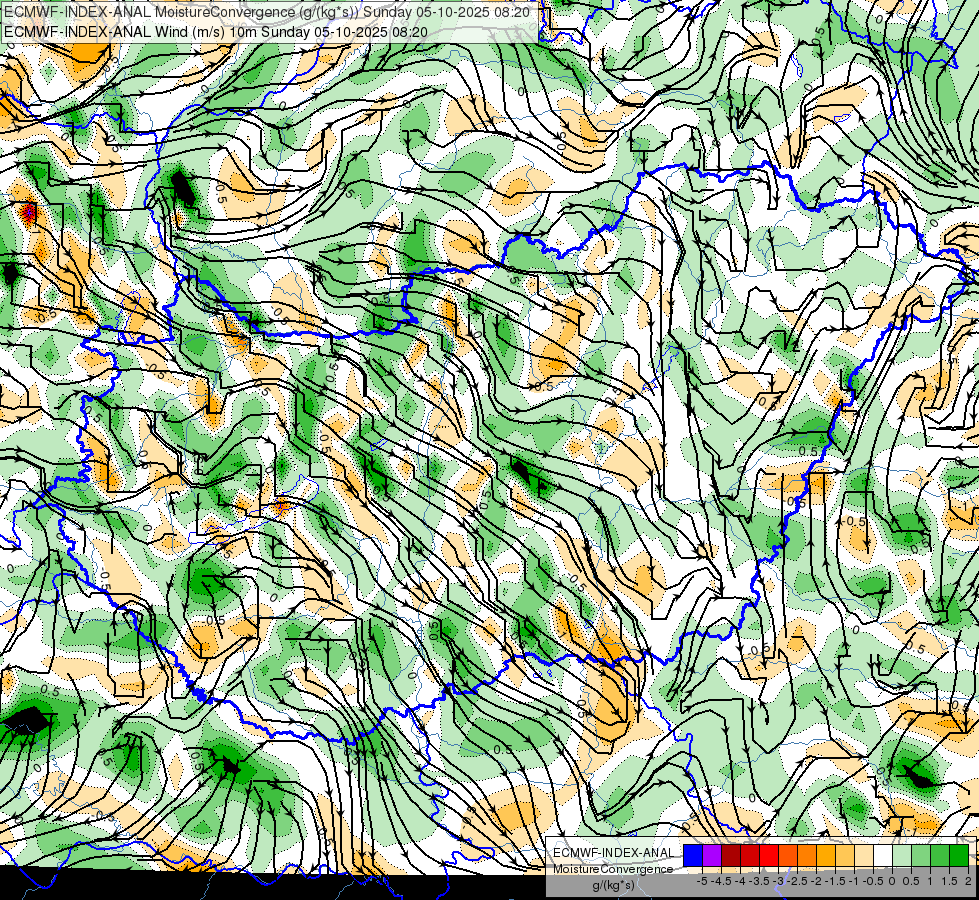979x900 pixels.
Task: Click the legend tick label -3
Action: tap(778, 881)
